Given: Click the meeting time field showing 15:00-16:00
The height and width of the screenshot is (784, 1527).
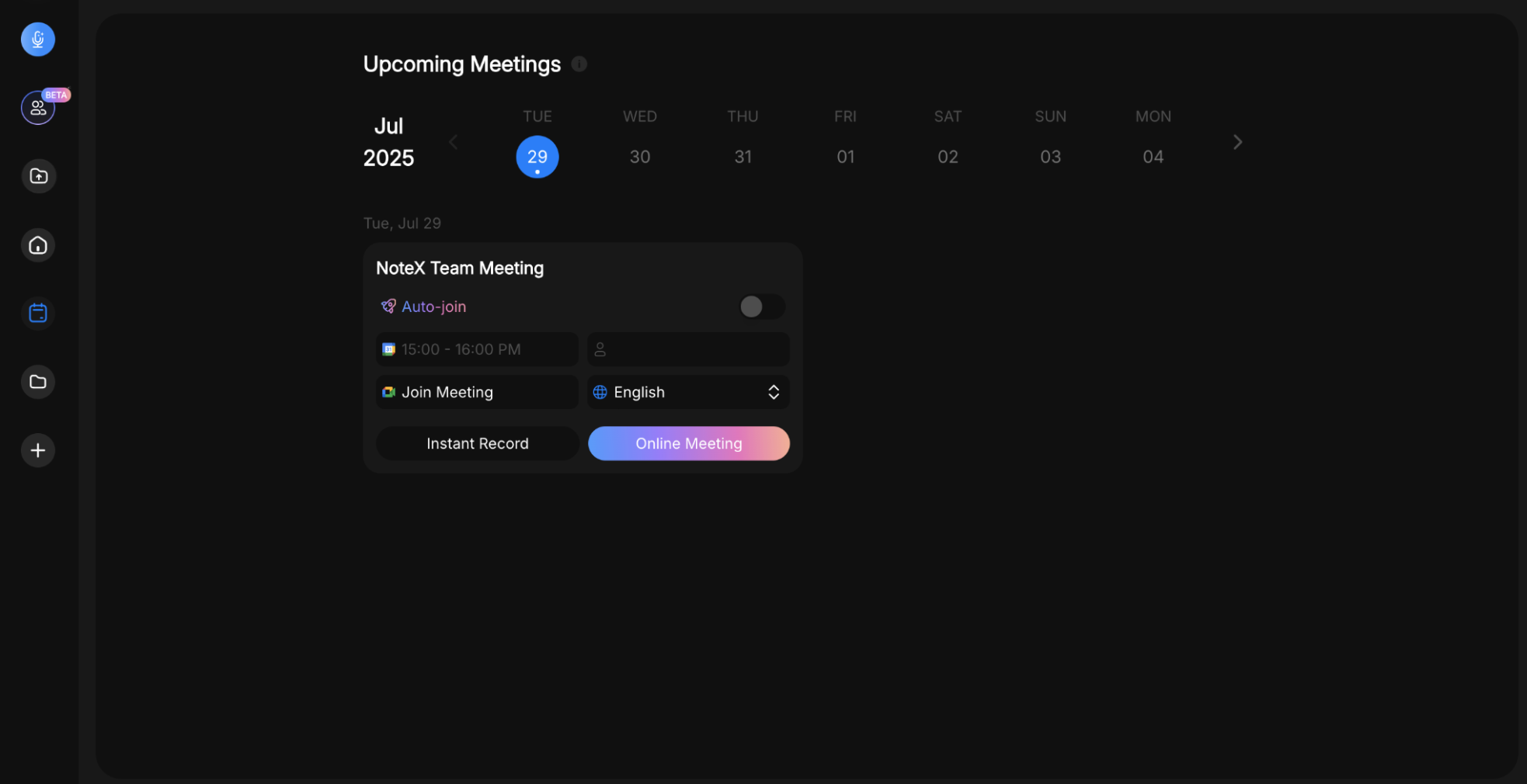Looking at the screenshot, I should tap(476, 349).
